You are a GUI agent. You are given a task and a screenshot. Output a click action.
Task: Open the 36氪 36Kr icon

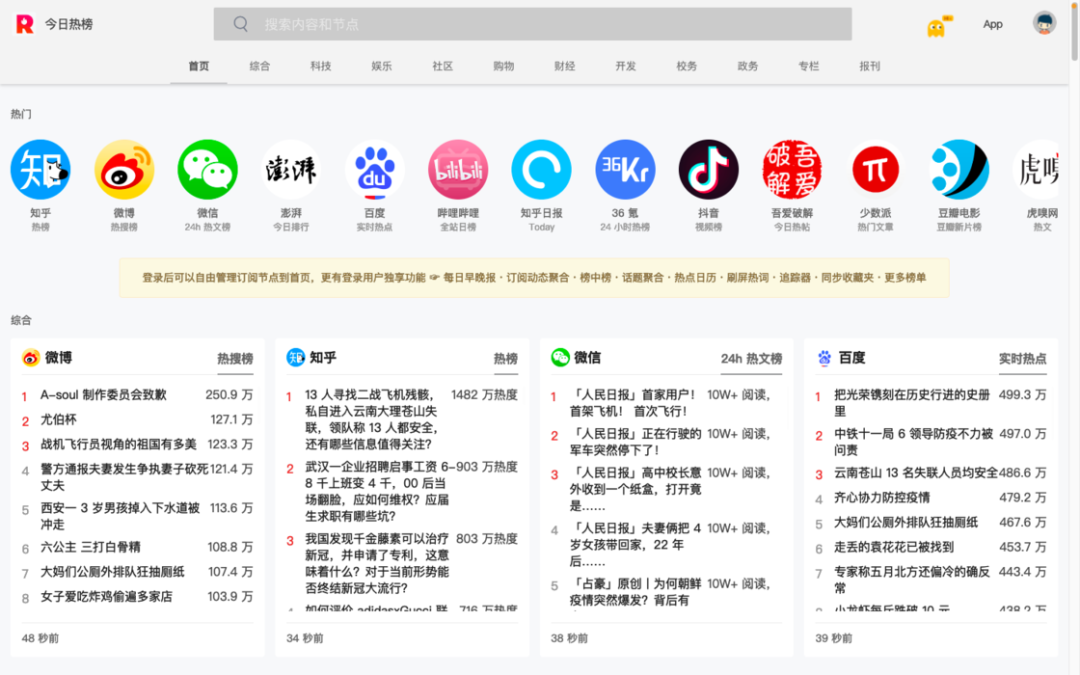click(x=625, y=169)
